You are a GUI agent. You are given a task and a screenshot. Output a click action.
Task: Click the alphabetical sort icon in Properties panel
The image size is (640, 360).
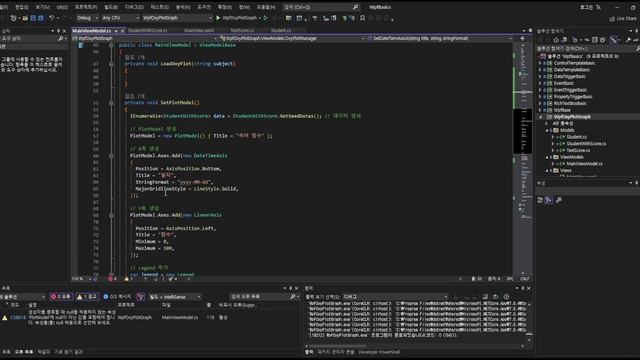click(x=549, y=200)
